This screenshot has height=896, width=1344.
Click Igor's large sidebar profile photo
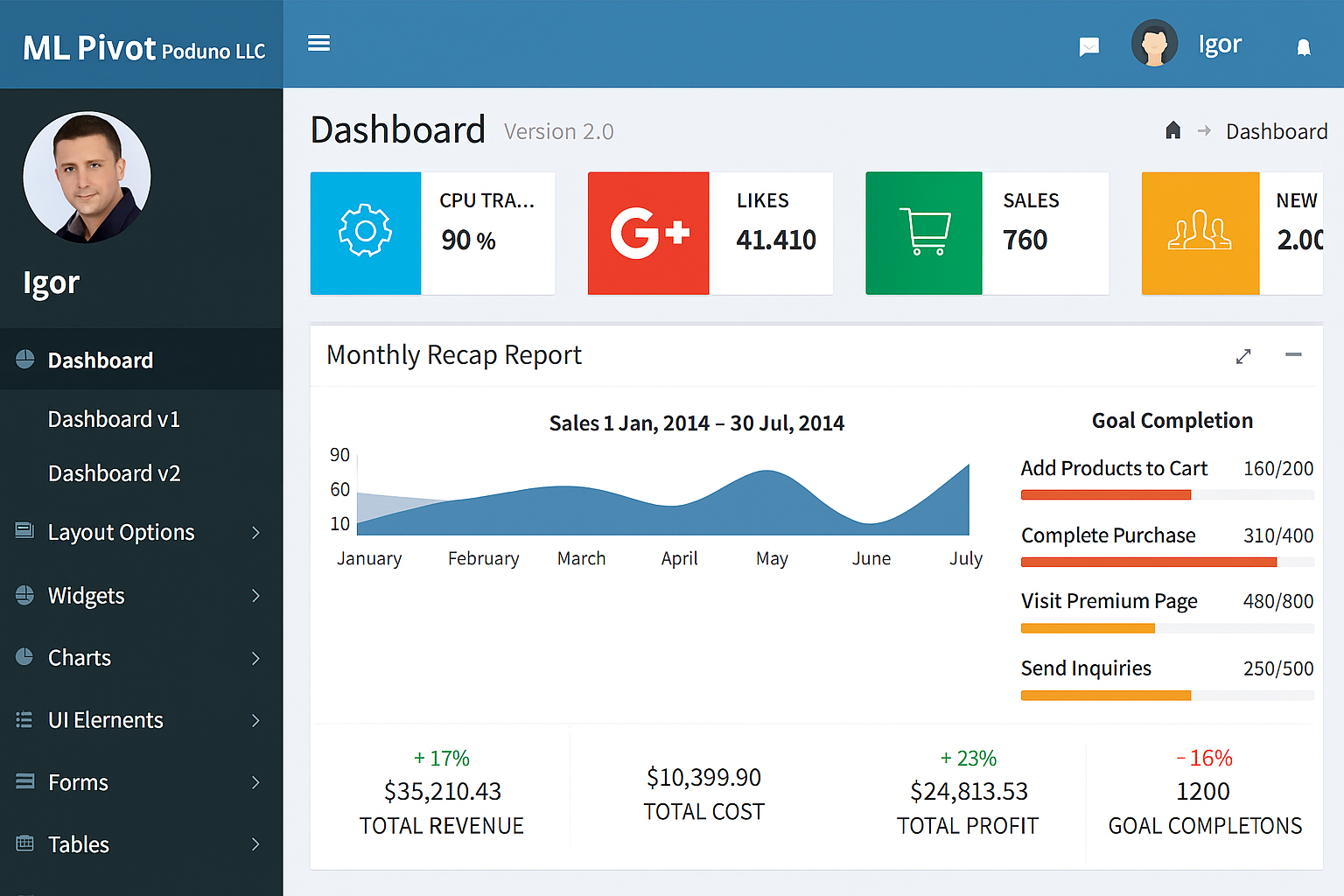[87, 177]
